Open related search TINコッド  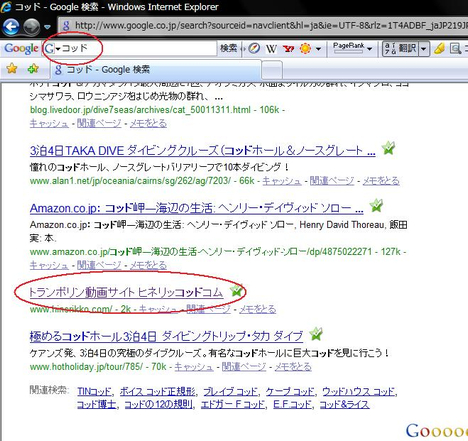click(94, 391)
